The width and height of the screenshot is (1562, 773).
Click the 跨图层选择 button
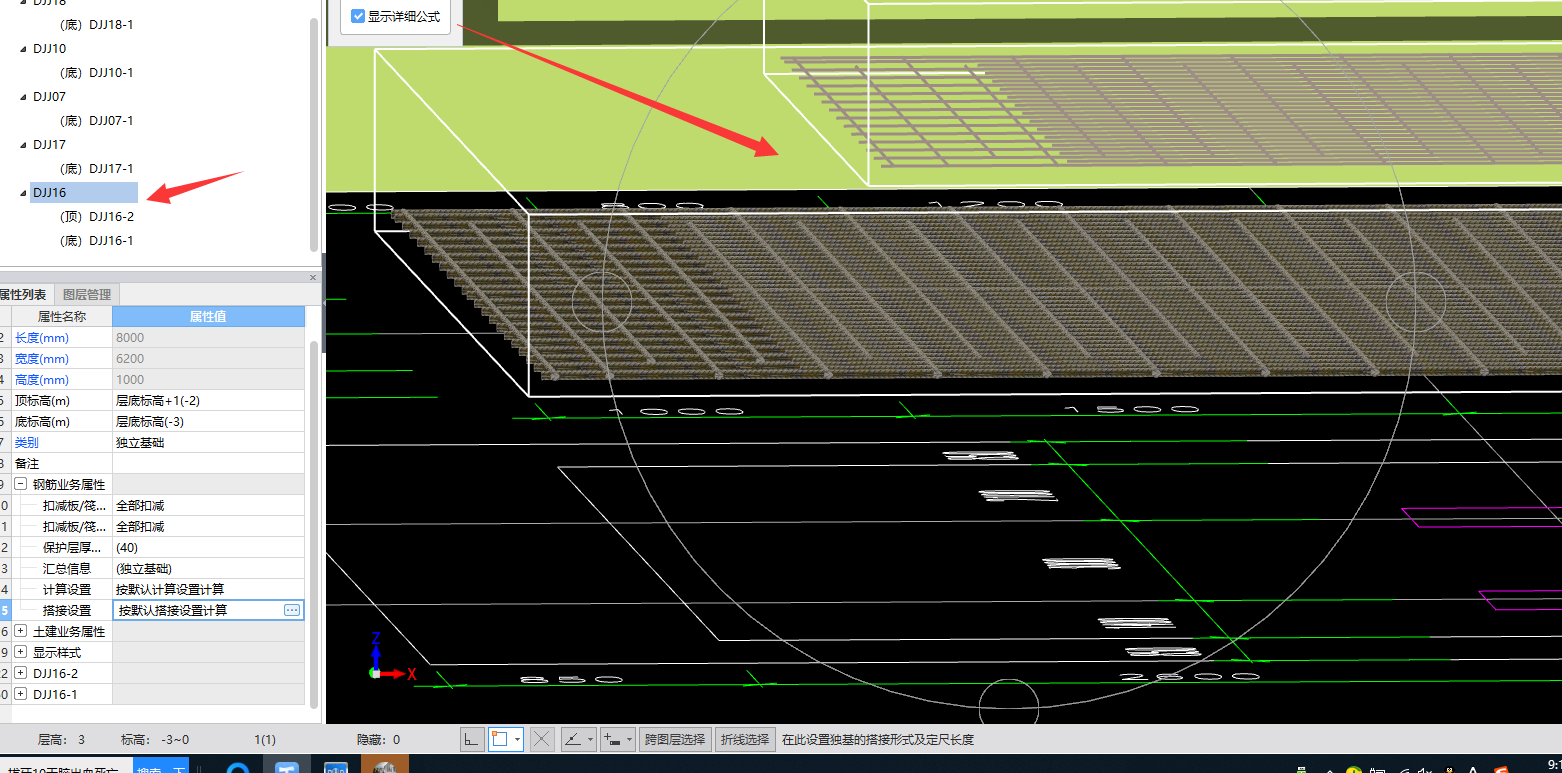click(x=675, y=740)
